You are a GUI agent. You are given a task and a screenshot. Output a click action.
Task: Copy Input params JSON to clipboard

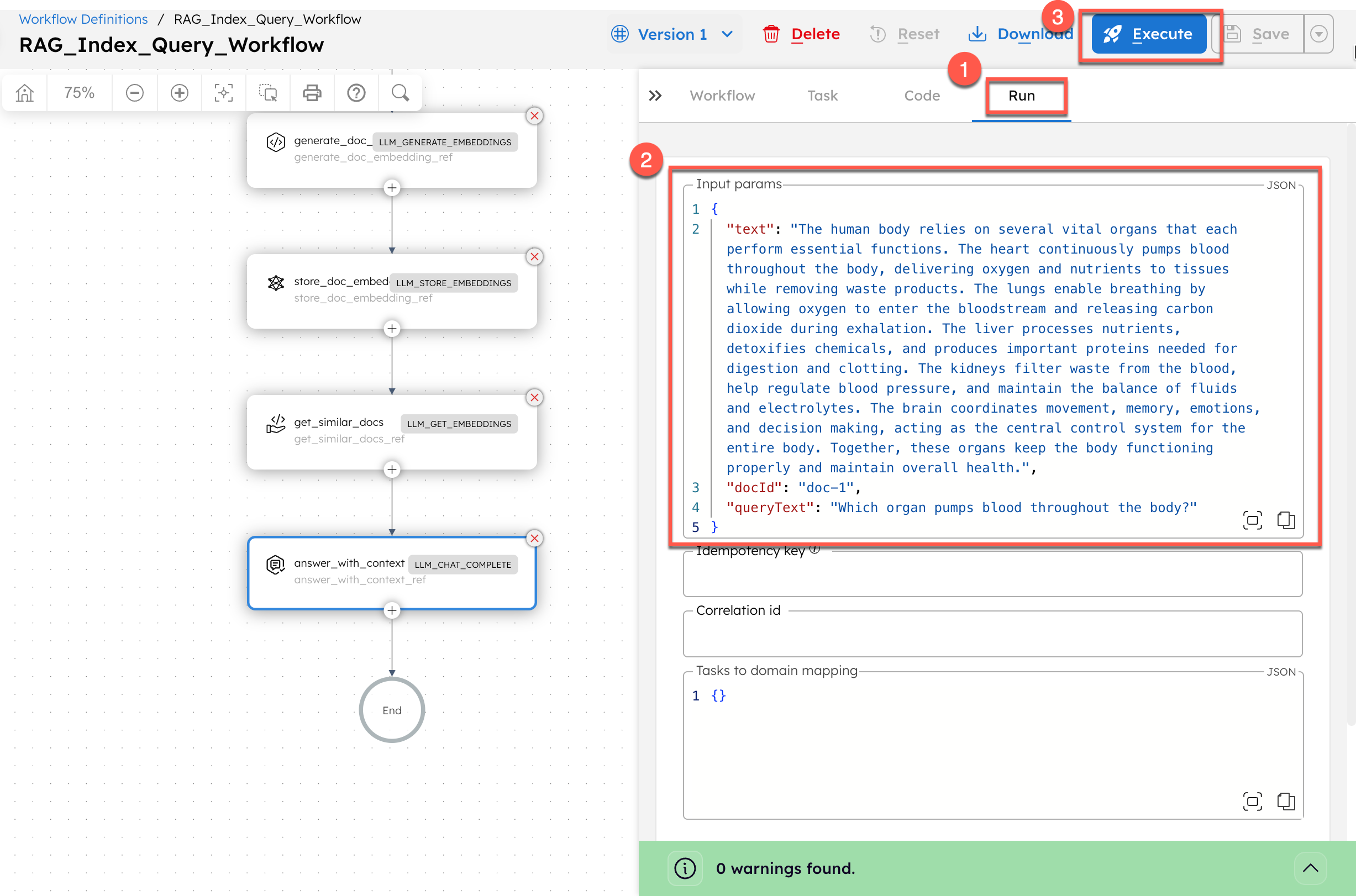(x=1286, y=520)
